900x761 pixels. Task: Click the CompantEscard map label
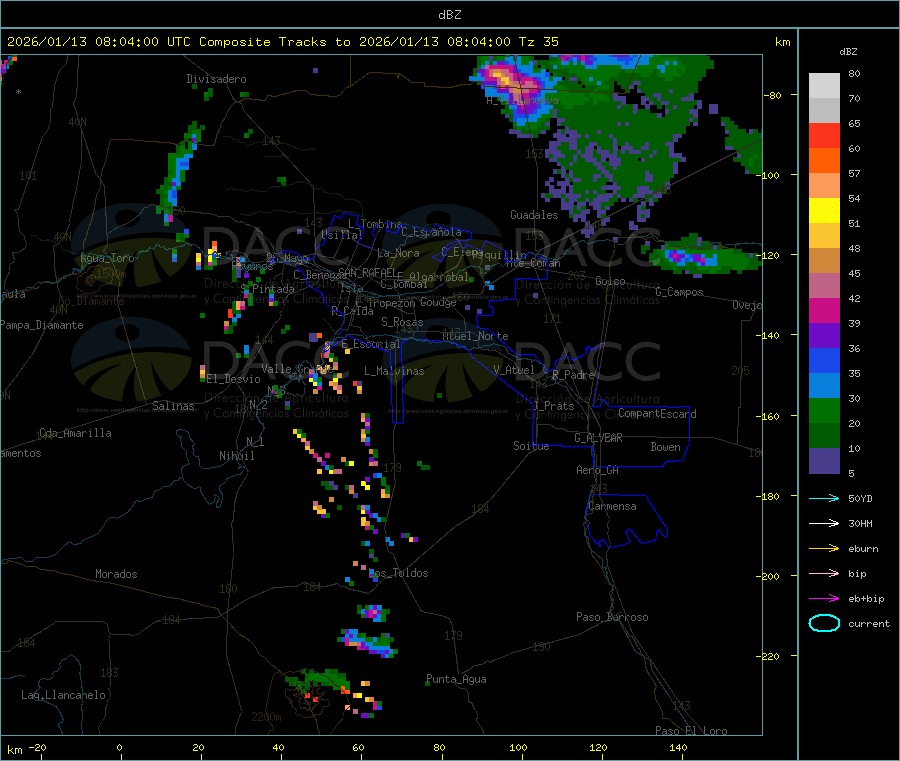[657, 414]
